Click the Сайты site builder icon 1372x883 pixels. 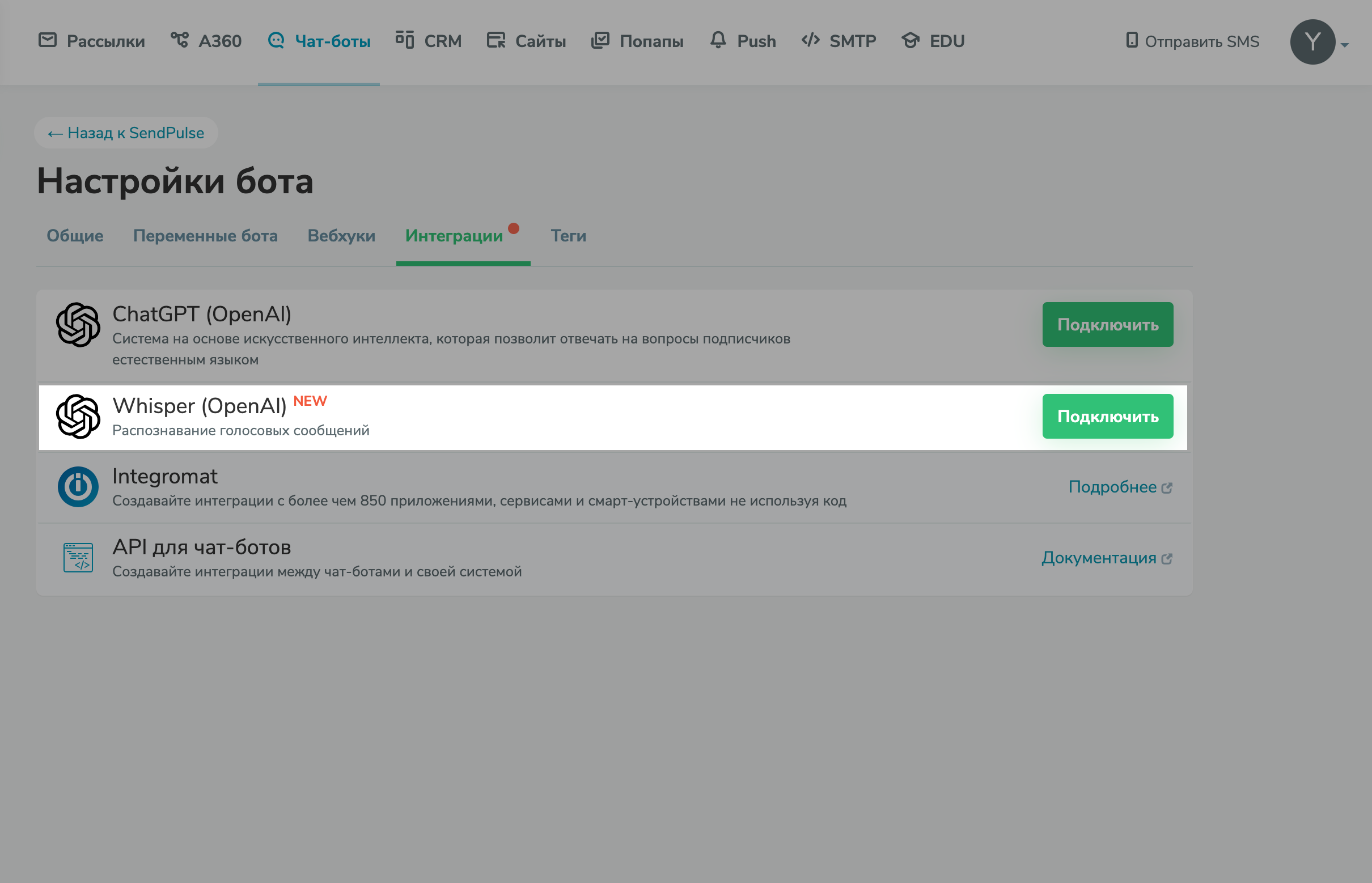[x=496, y=40]
